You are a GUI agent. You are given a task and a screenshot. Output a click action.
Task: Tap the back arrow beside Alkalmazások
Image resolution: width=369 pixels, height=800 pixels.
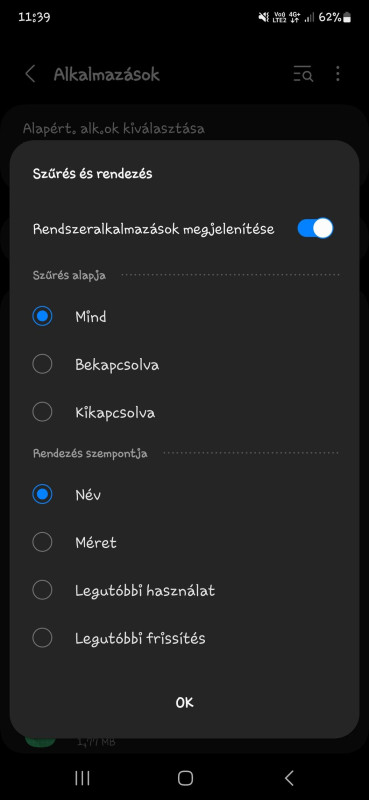pyautogui.click(x=30, y=74)
